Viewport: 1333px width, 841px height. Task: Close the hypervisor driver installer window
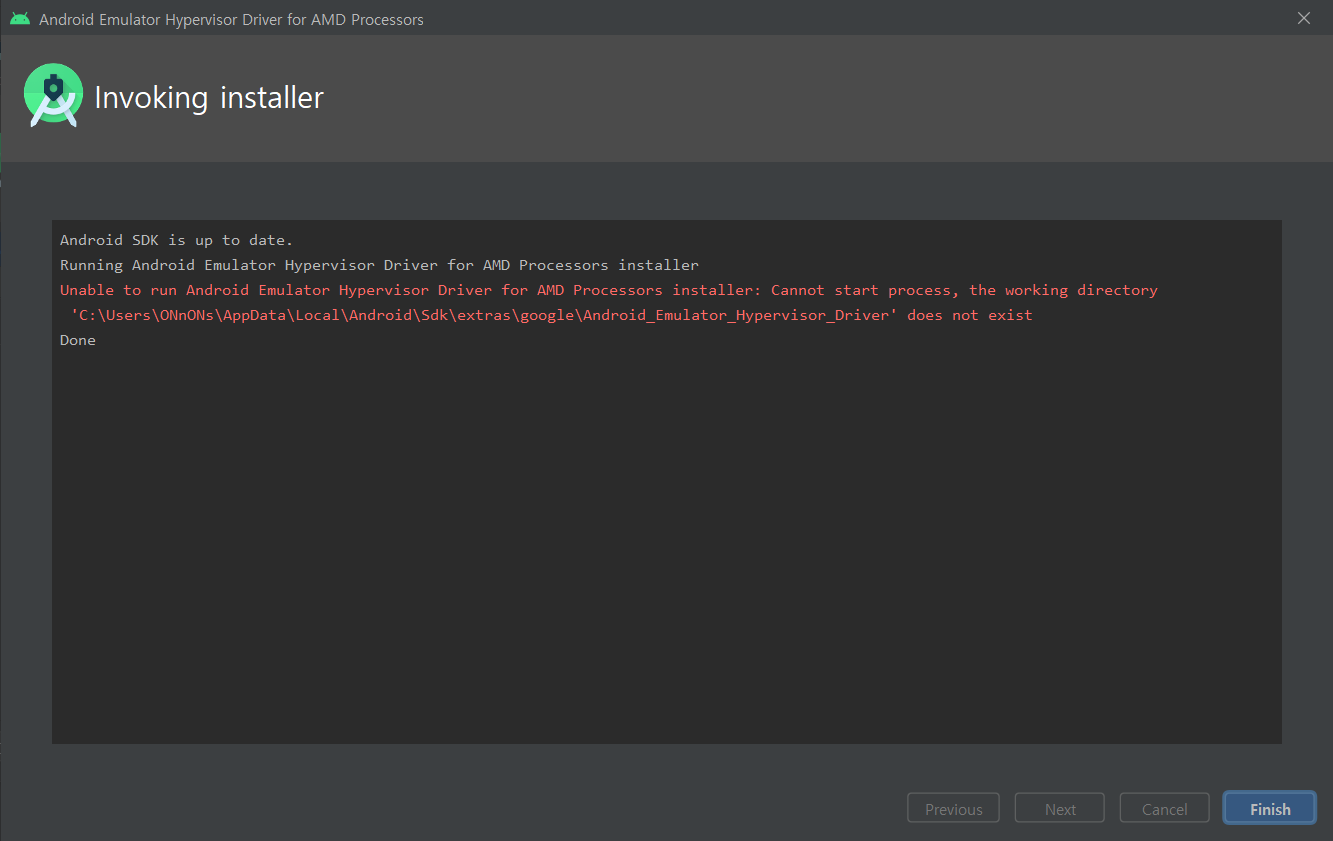pos(1303,18)
